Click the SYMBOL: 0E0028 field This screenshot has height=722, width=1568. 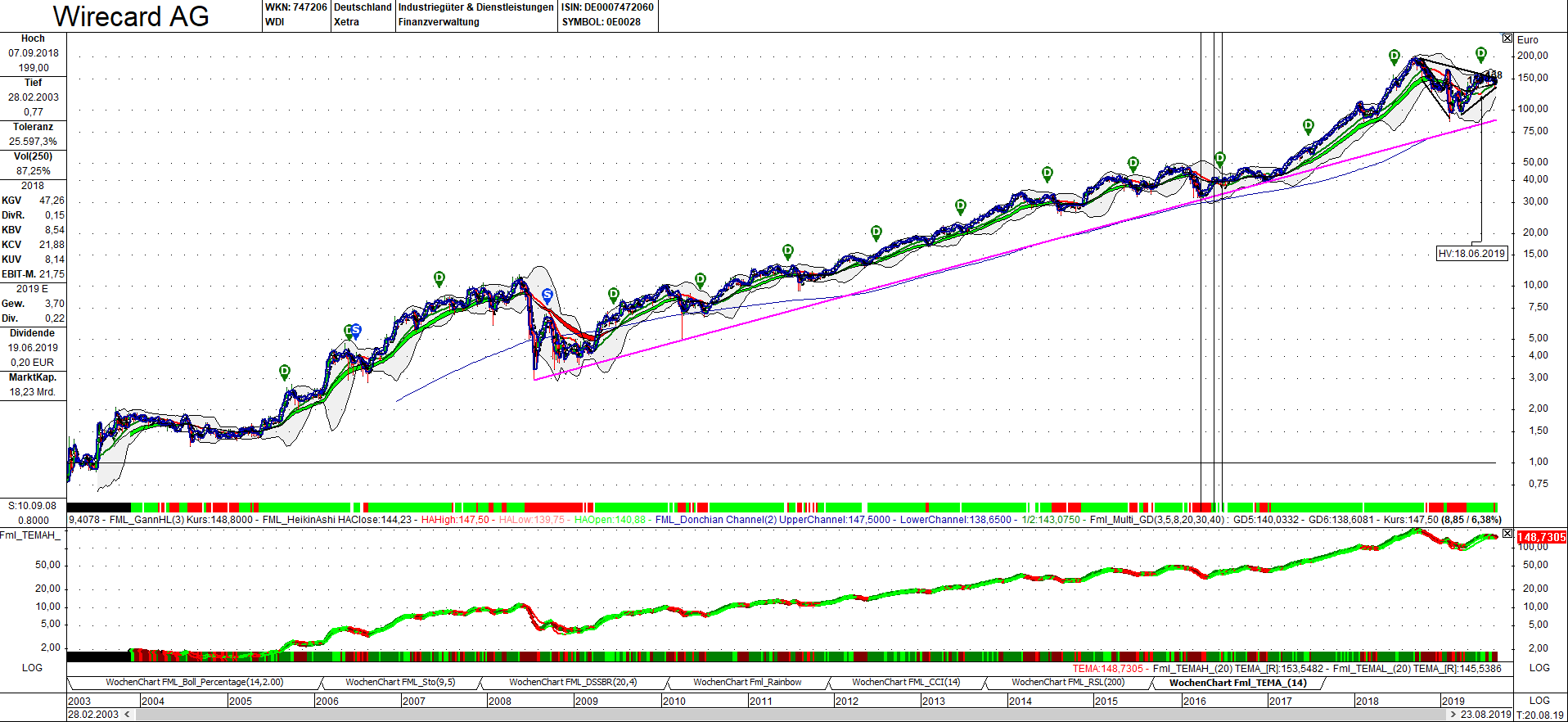(602, 22)
